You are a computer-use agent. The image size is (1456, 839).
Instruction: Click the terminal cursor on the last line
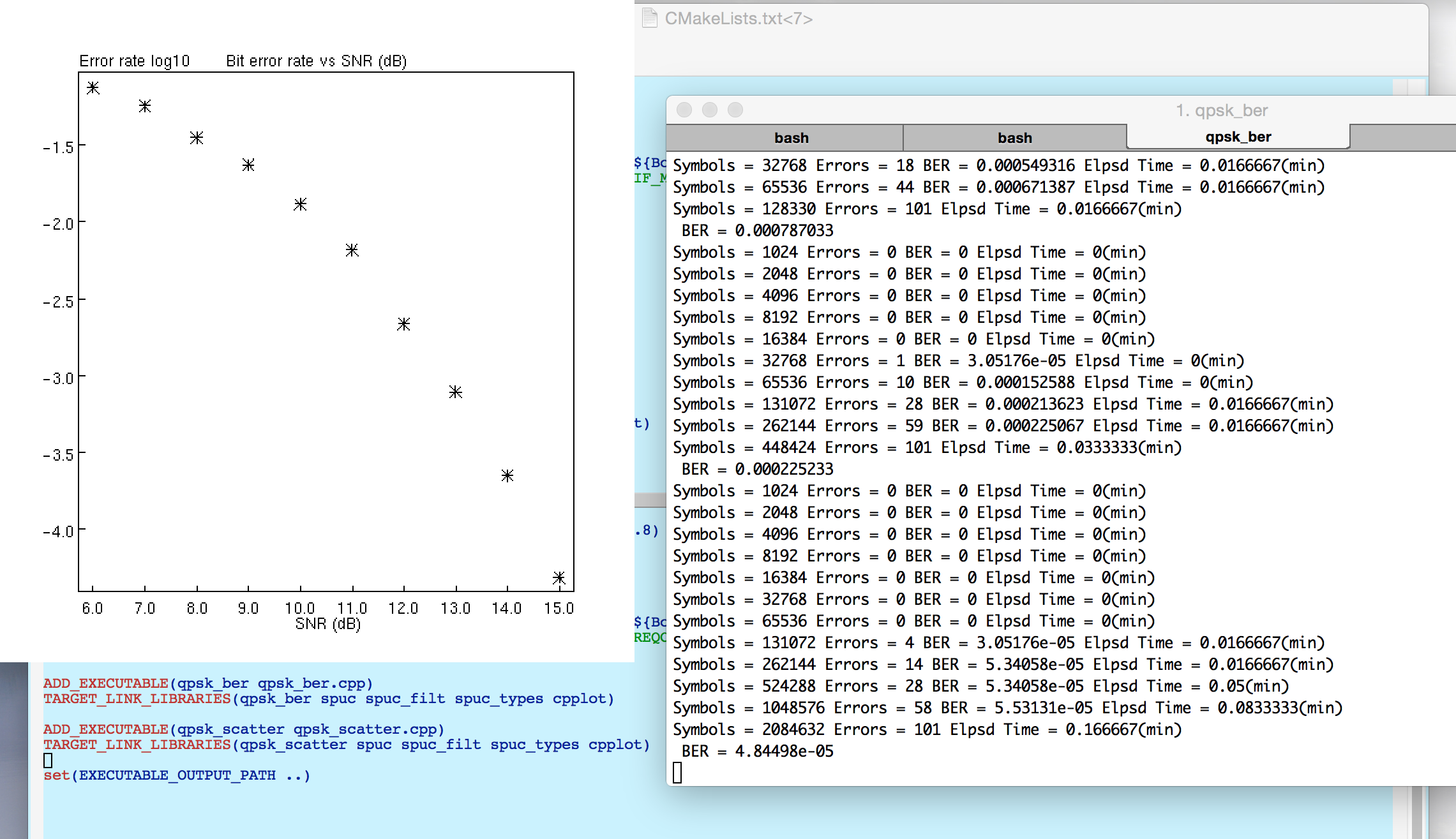[677, 773]
